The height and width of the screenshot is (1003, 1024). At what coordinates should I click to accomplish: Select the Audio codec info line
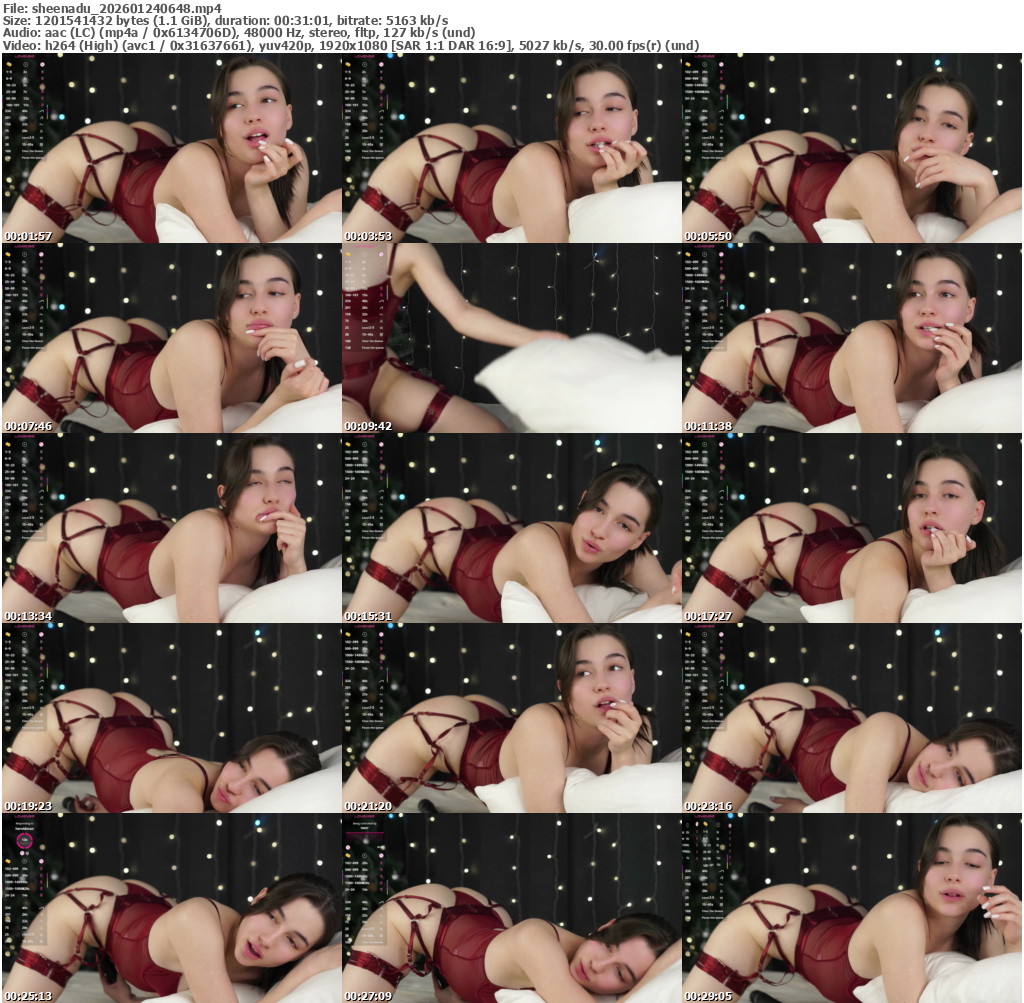(239, 32)
